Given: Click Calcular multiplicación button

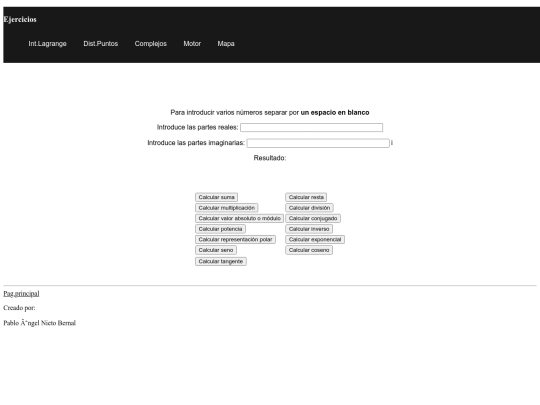Looking at the screenshot, I should click(227, 208).
